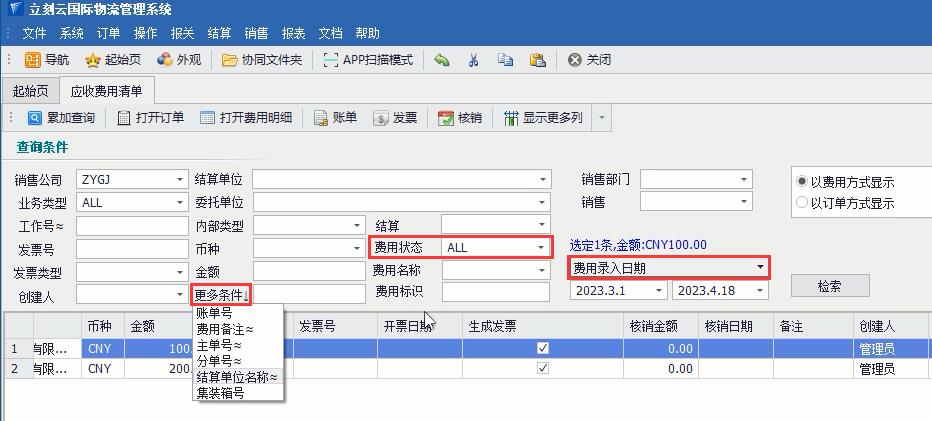Click the 账单 bill toolbar icon

coord(321,118)
